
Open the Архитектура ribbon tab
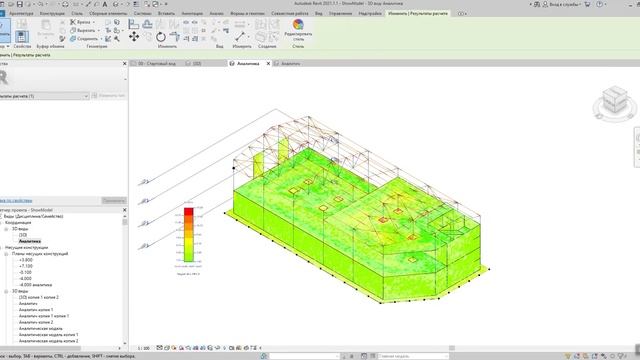(21, 13)
